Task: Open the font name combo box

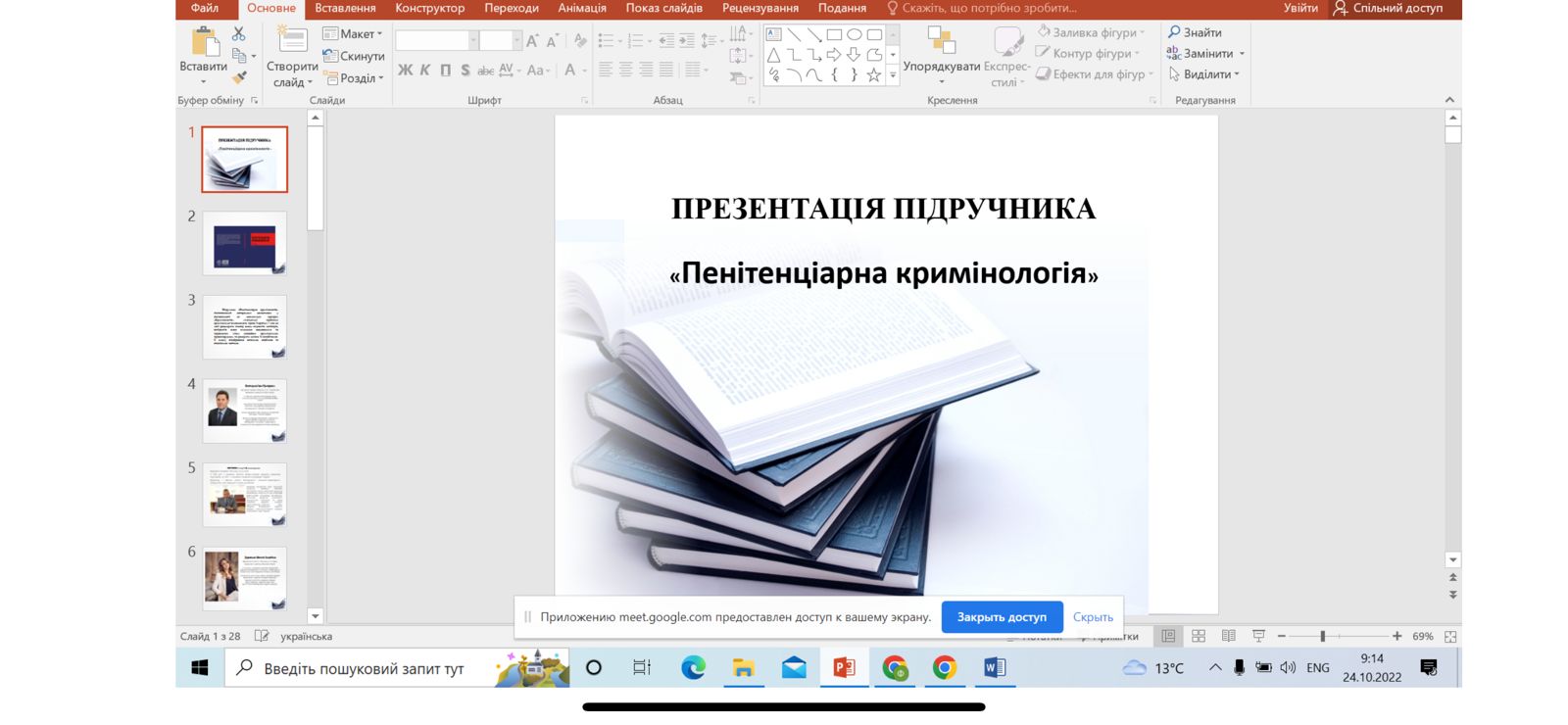Action: (x=436, y=40)
